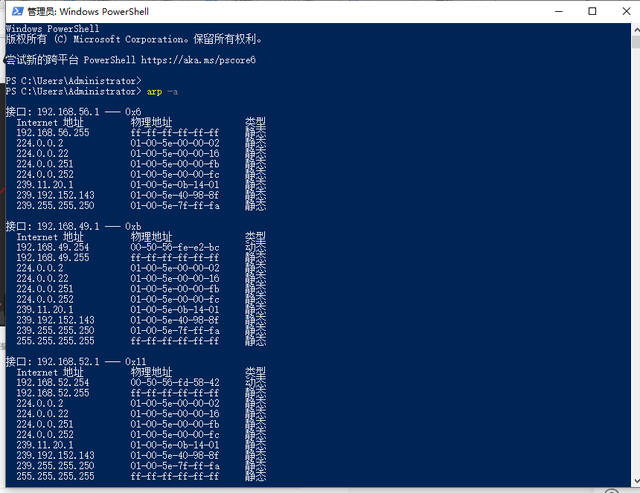Viewport: 640px width, 493px height.
Task: Click the window title text Windows PowerShell
Action: click(88, 11)
